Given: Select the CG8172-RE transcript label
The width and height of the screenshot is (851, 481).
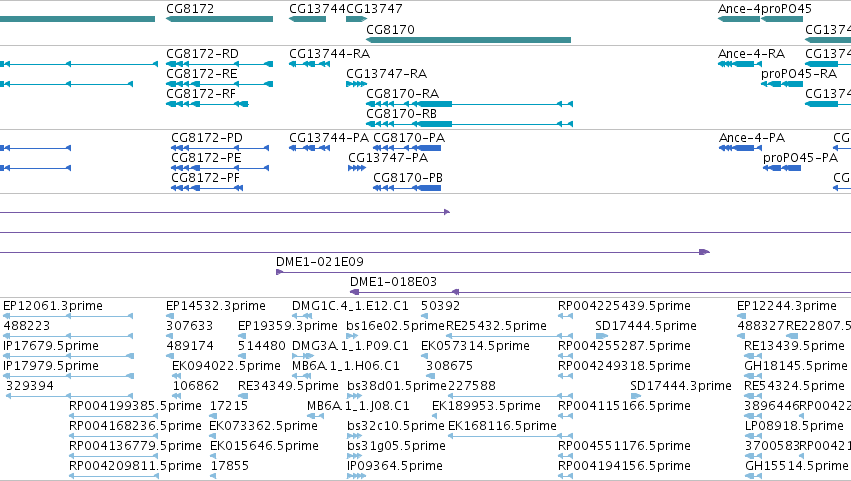Looking at the screenshot, I should point(201,74).
